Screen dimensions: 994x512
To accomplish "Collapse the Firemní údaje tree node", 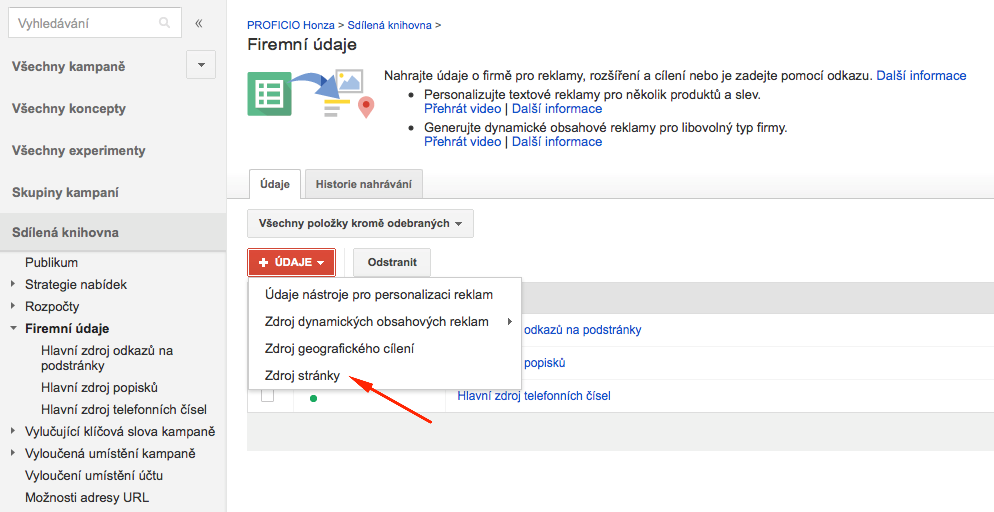I will coord(13,328).
